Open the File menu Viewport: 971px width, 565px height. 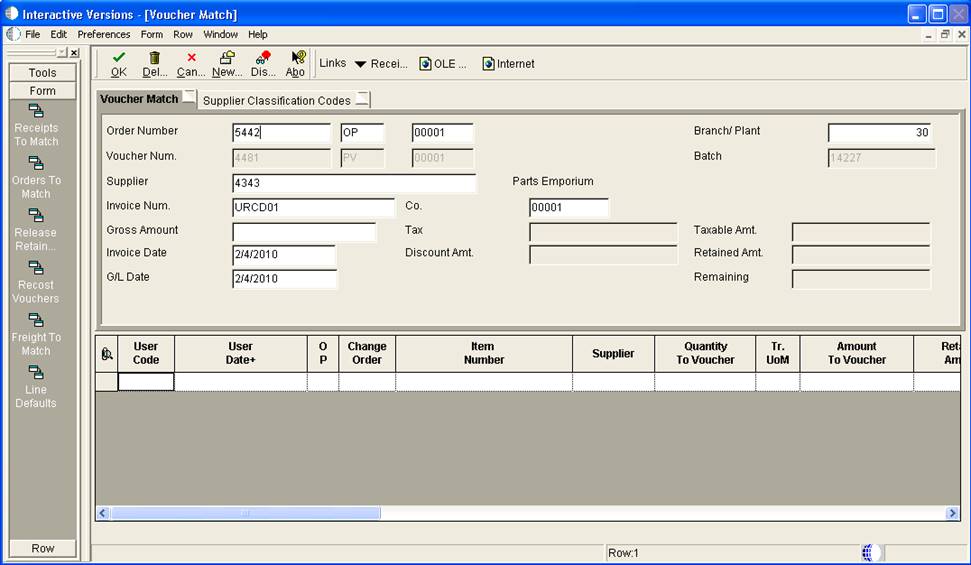coord(33,34)
